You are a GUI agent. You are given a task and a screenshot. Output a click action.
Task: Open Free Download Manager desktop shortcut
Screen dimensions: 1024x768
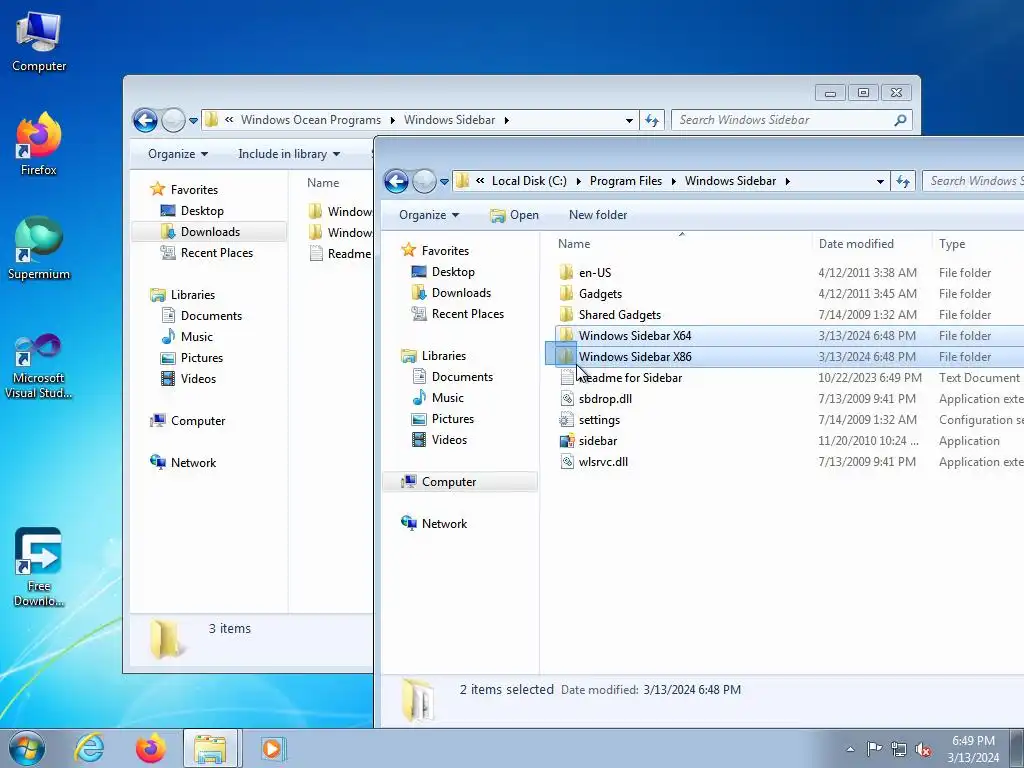tap(39, 568)
